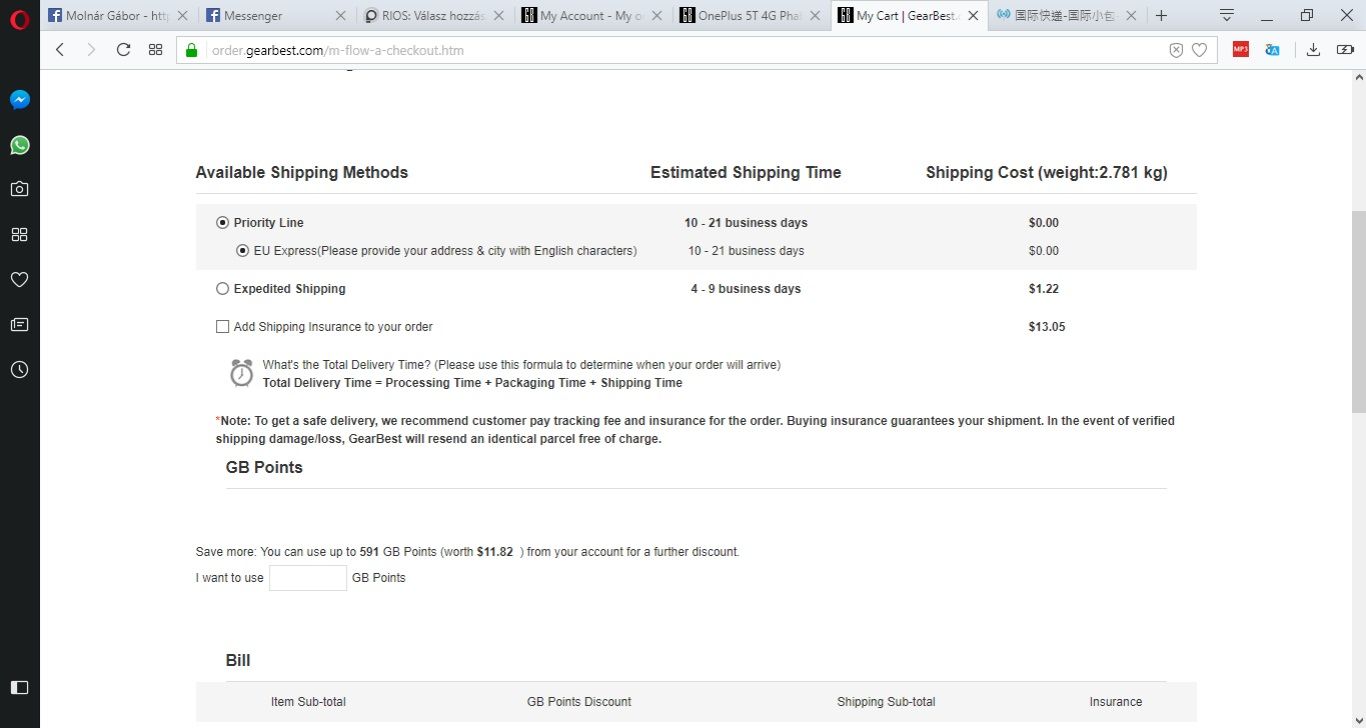This screenshot has height=728, width=1366.
Task: Click the downloads icon in toolbar
Action: click(x=1313, y=50)
